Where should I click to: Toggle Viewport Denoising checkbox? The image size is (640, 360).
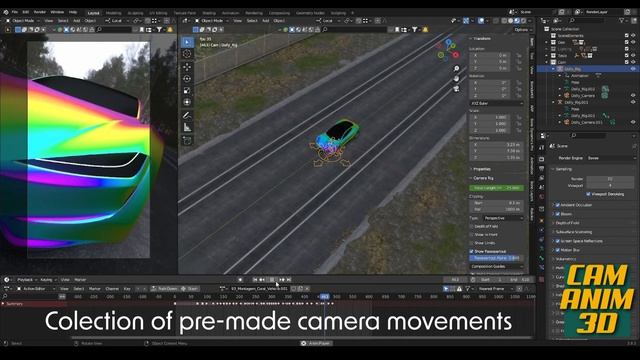coord(588,194)
